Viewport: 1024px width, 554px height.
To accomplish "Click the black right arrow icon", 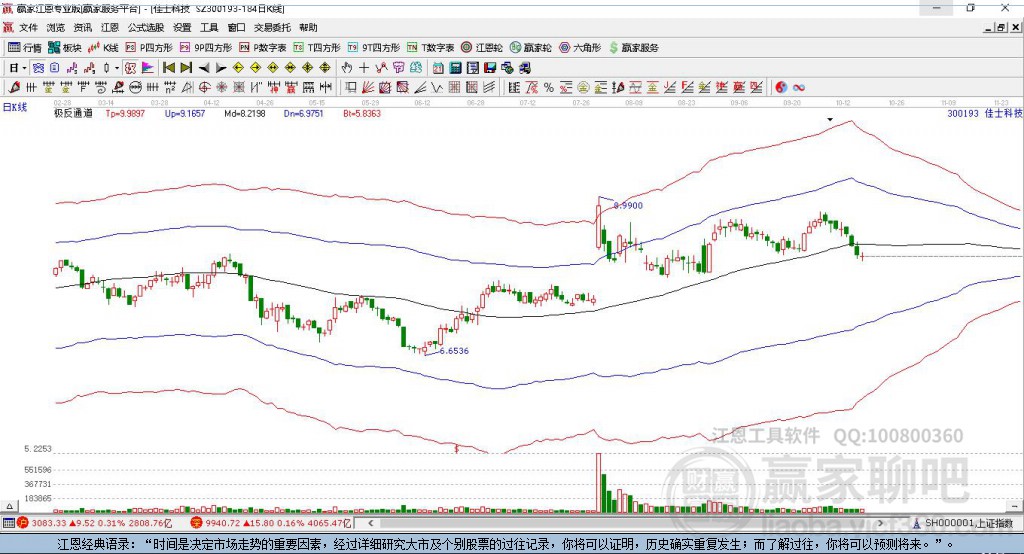I will (x=221, y=68).
